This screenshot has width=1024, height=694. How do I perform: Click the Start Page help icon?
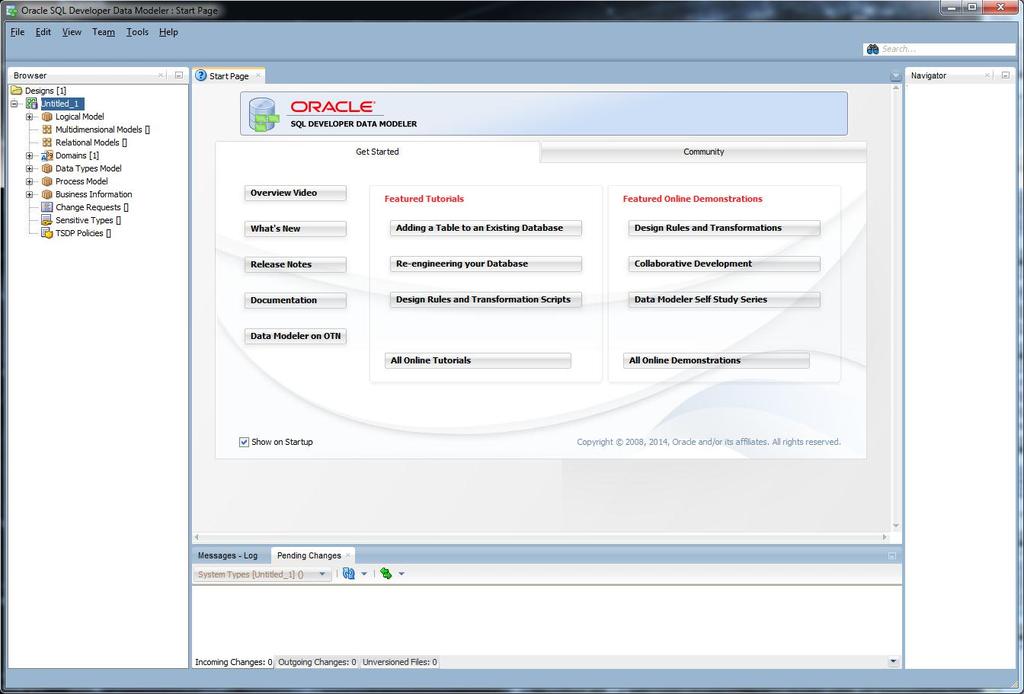pyautogui.click(x=201, y=76)
